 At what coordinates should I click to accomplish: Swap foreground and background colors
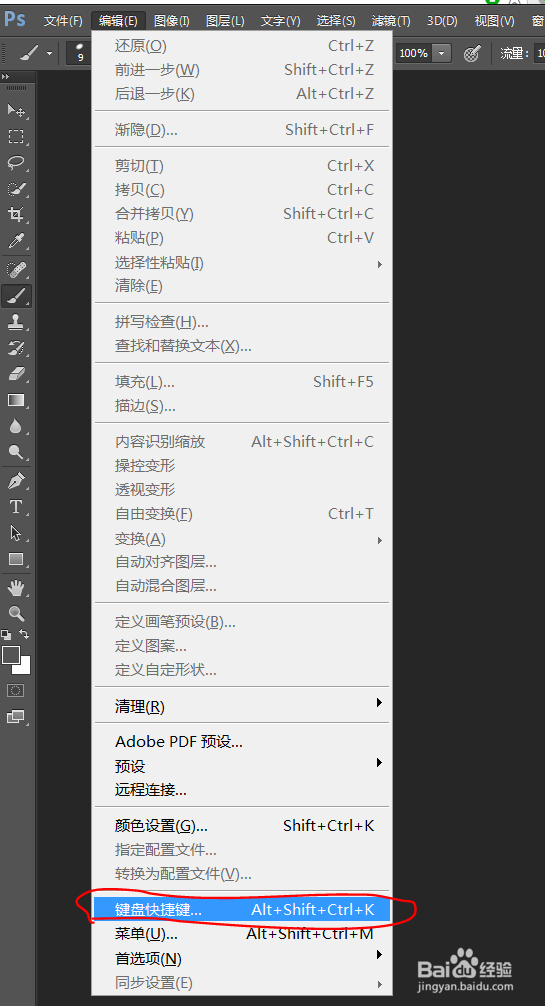24,634
